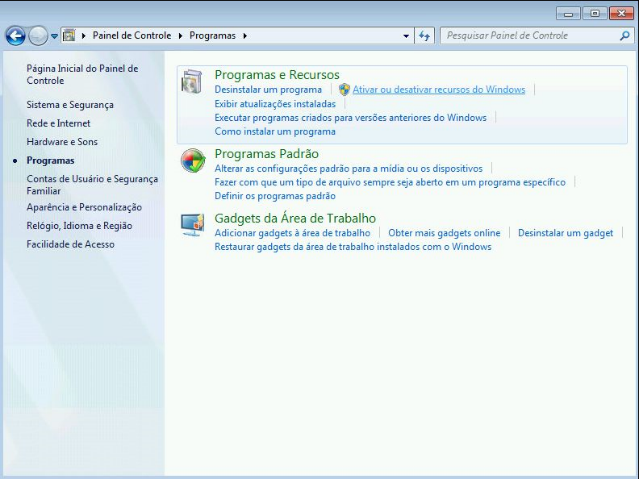Open Ativar ou desativar recursos do Windows
This screenshot has width=639, height=479.
pos(438,90)
